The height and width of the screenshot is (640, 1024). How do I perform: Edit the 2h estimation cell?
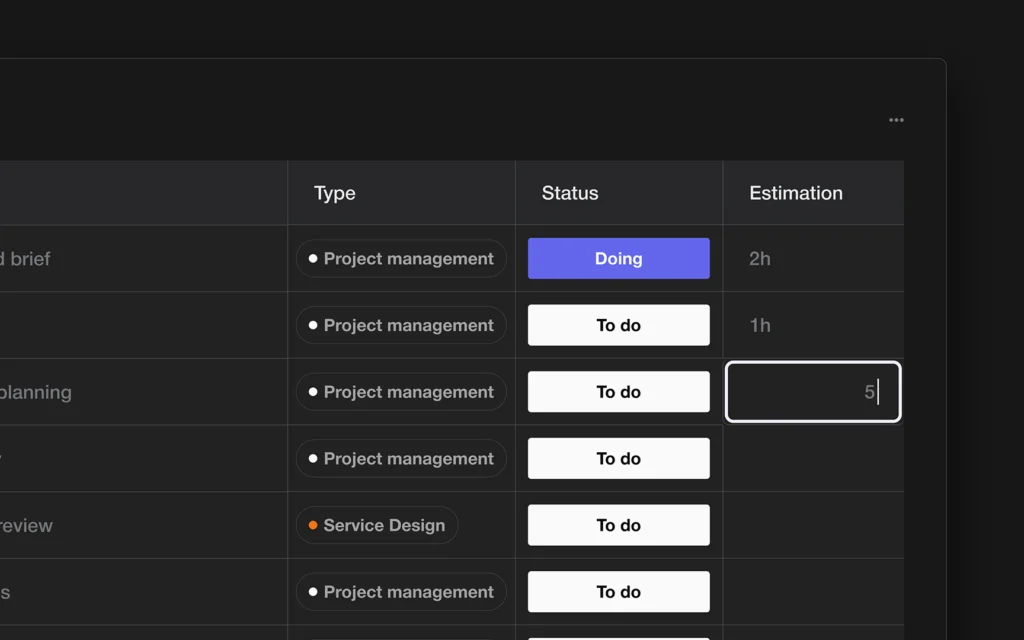click(x=812, y=258)
